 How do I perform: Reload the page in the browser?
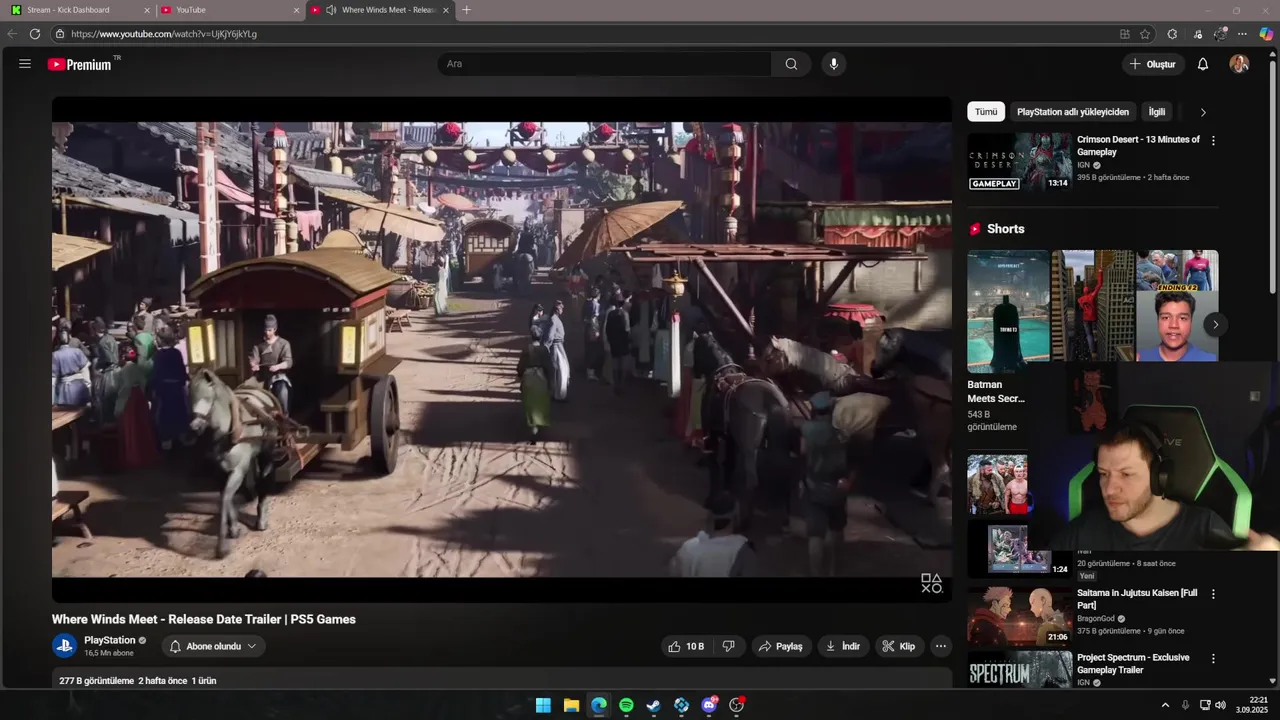click(x=35, y=34)
